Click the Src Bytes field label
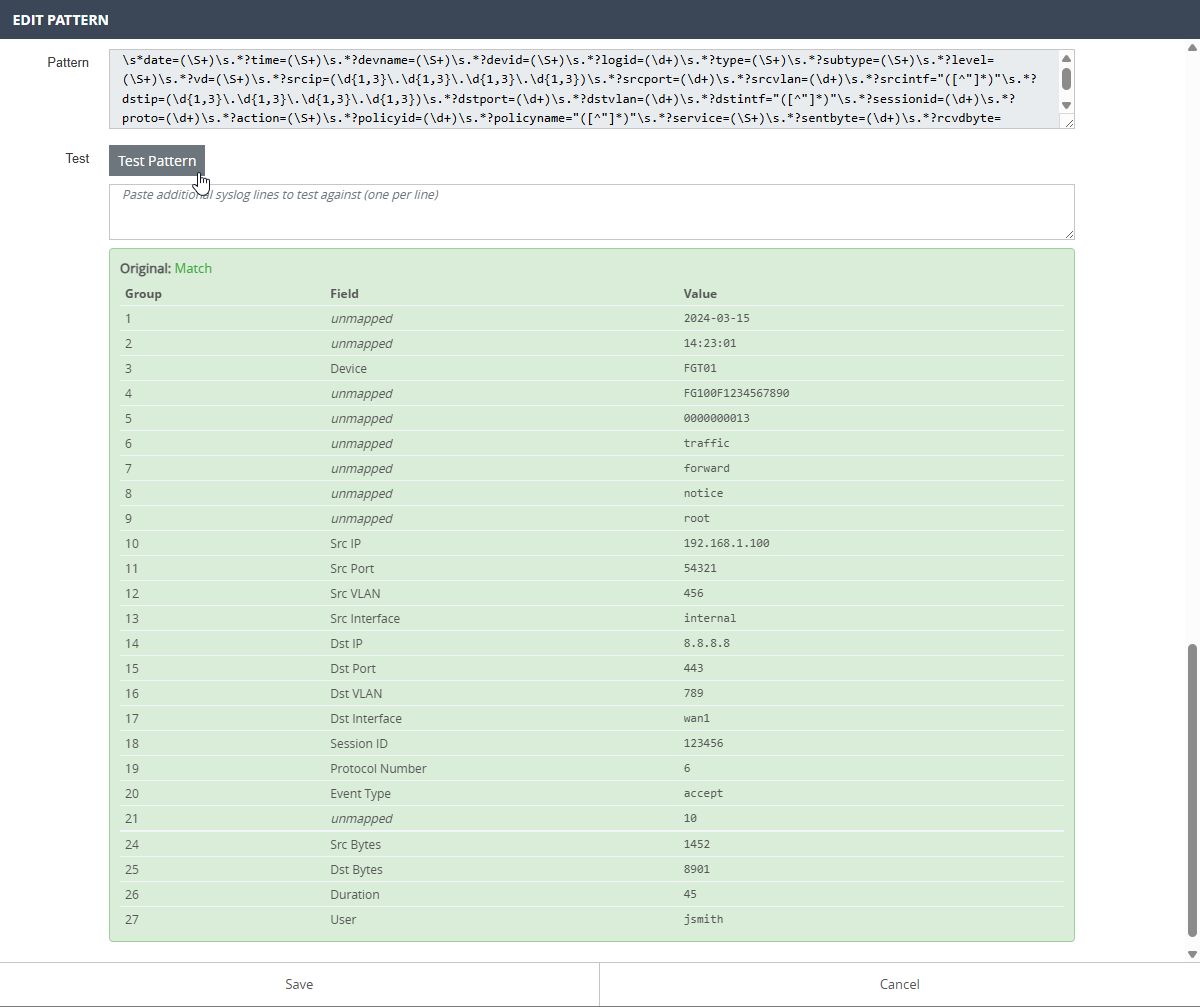This screenshot has height=1007, width=1200. click(x=356, y=844)
